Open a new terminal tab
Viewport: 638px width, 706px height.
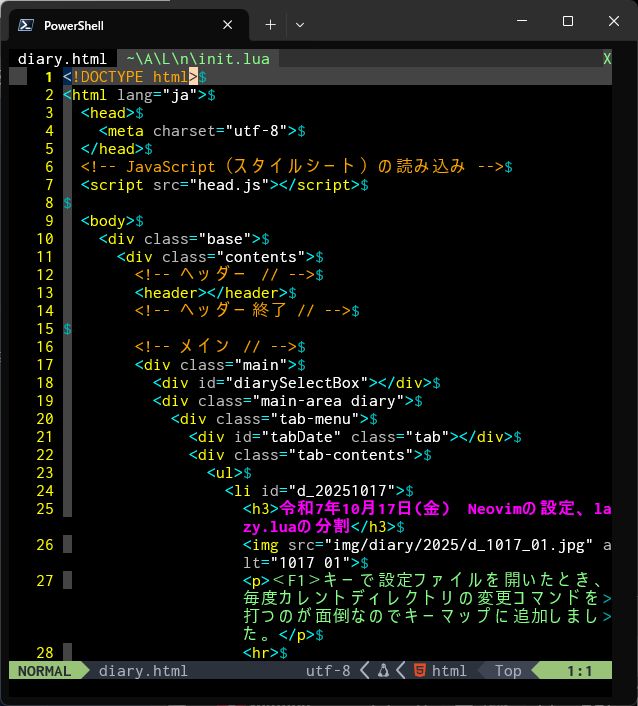click(270, 24)
